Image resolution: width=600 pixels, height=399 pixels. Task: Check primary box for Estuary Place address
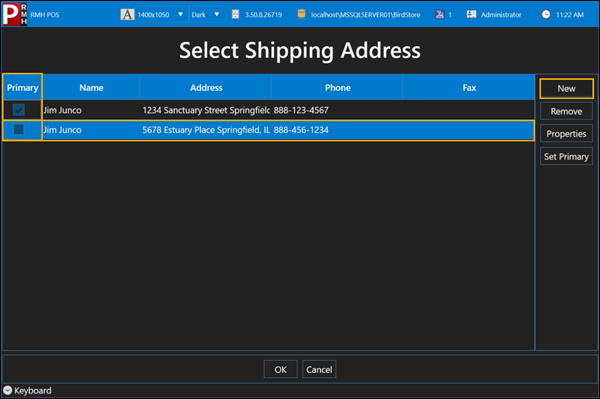18,130
